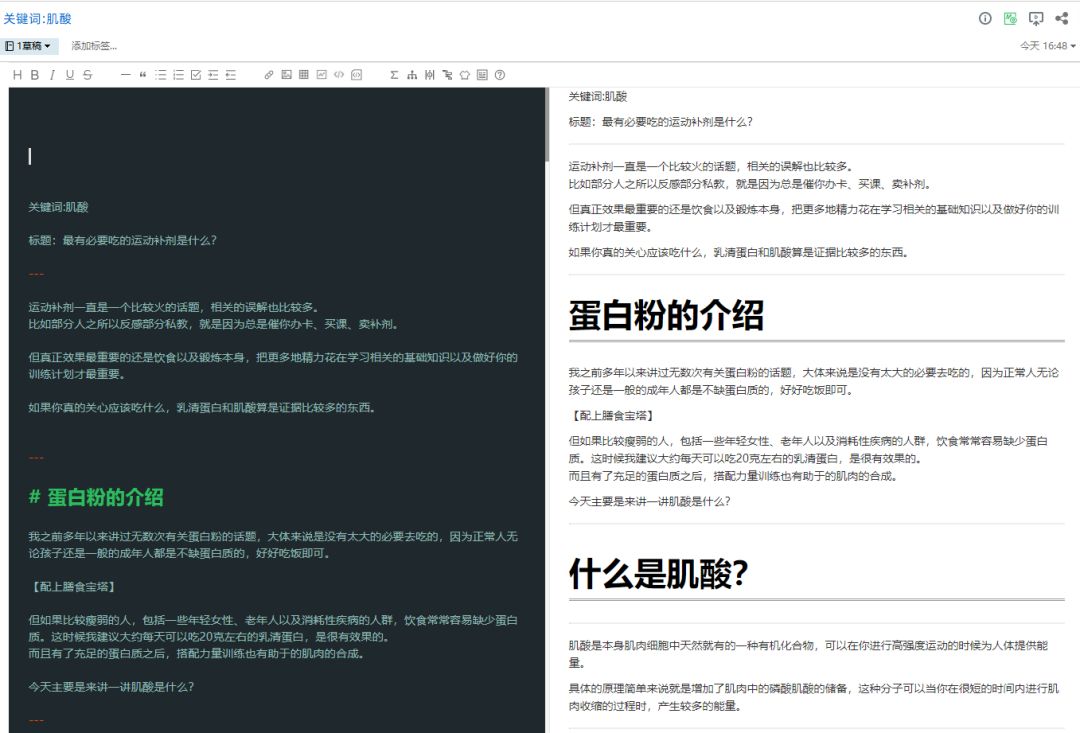
Task: Insert a hyperlink using the link icon
Action: (x=269, y=75)
